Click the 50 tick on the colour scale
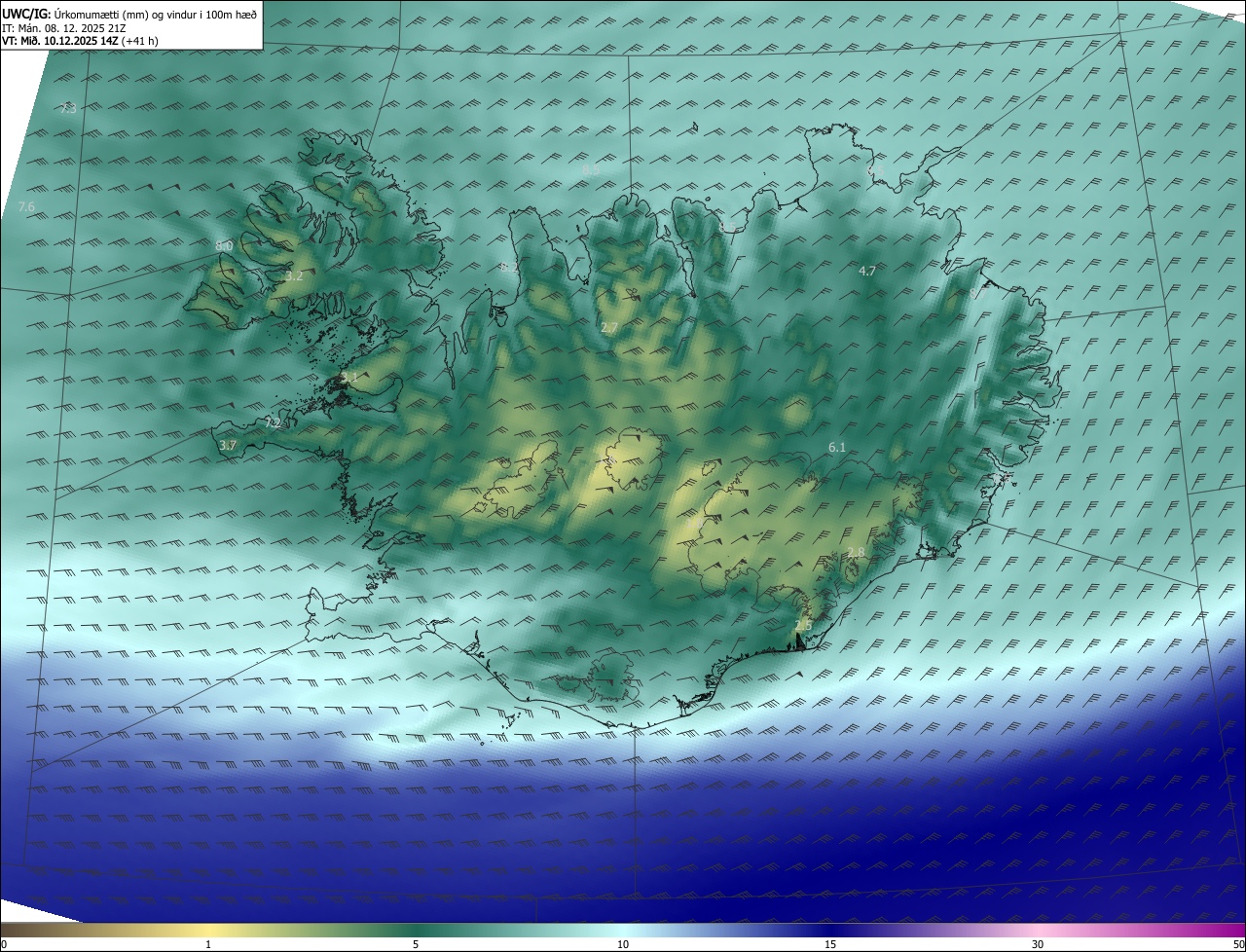The image size is (1246, 952). tap(1238, 944)
